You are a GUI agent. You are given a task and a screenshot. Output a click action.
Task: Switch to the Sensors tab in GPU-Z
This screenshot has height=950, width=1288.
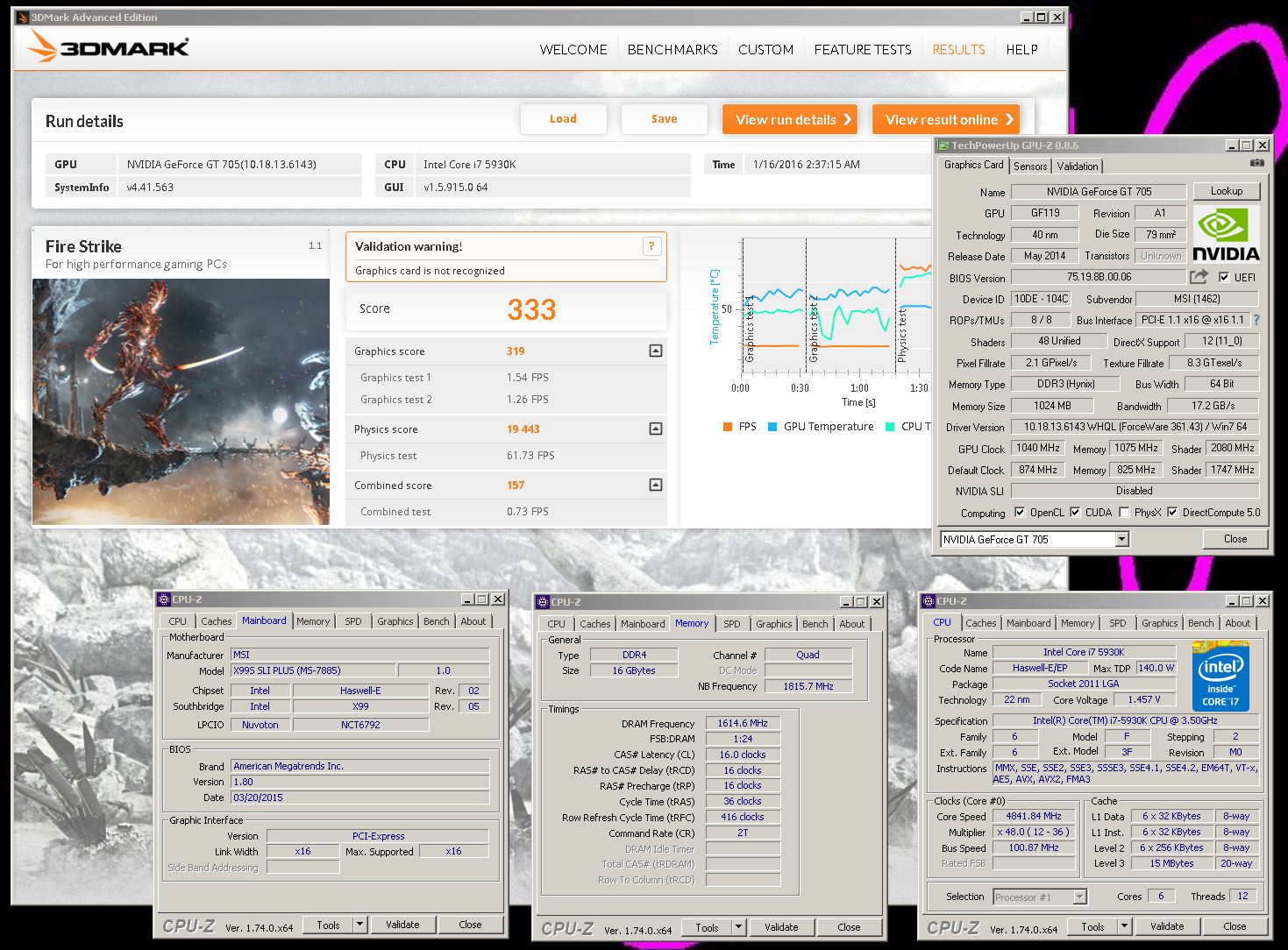[x=1030, y=167]
